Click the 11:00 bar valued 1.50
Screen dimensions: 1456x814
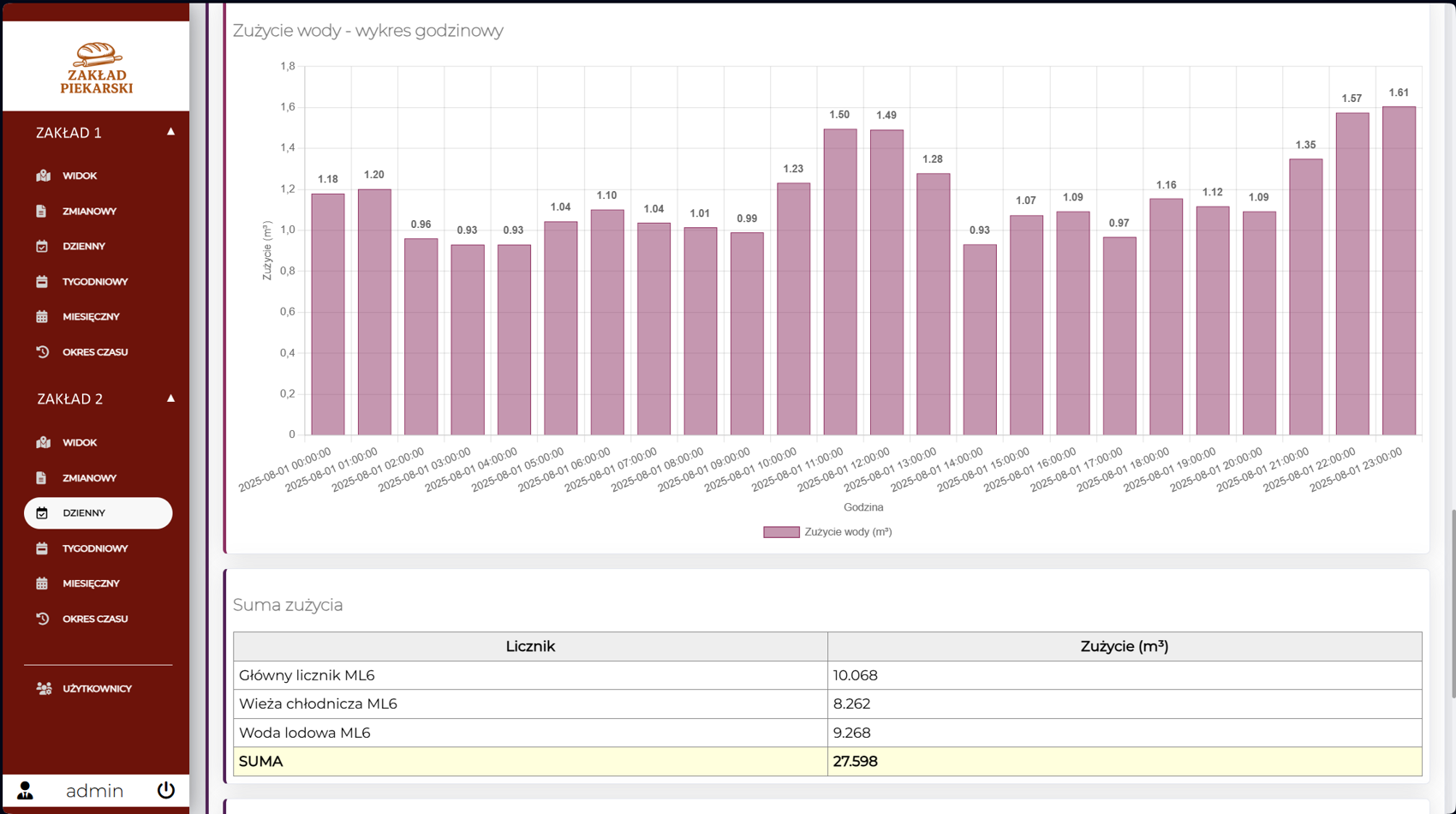(x=839, y=283)
